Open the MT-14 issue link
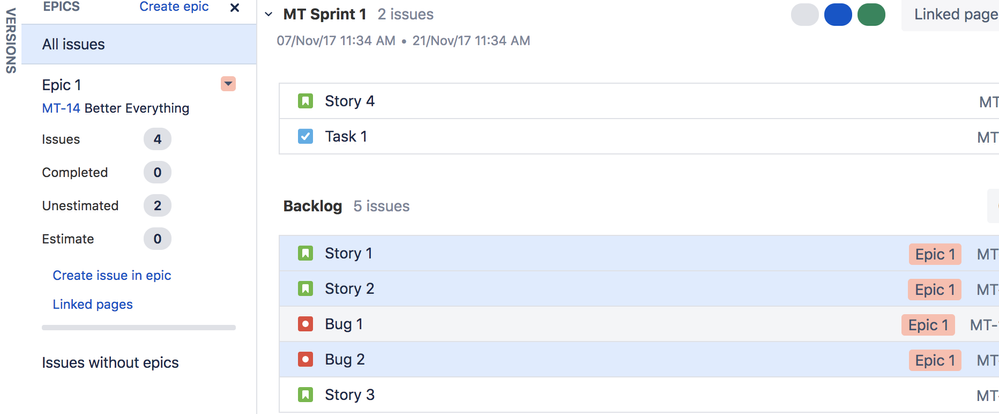The image size is (999, 414). (61, 108)
